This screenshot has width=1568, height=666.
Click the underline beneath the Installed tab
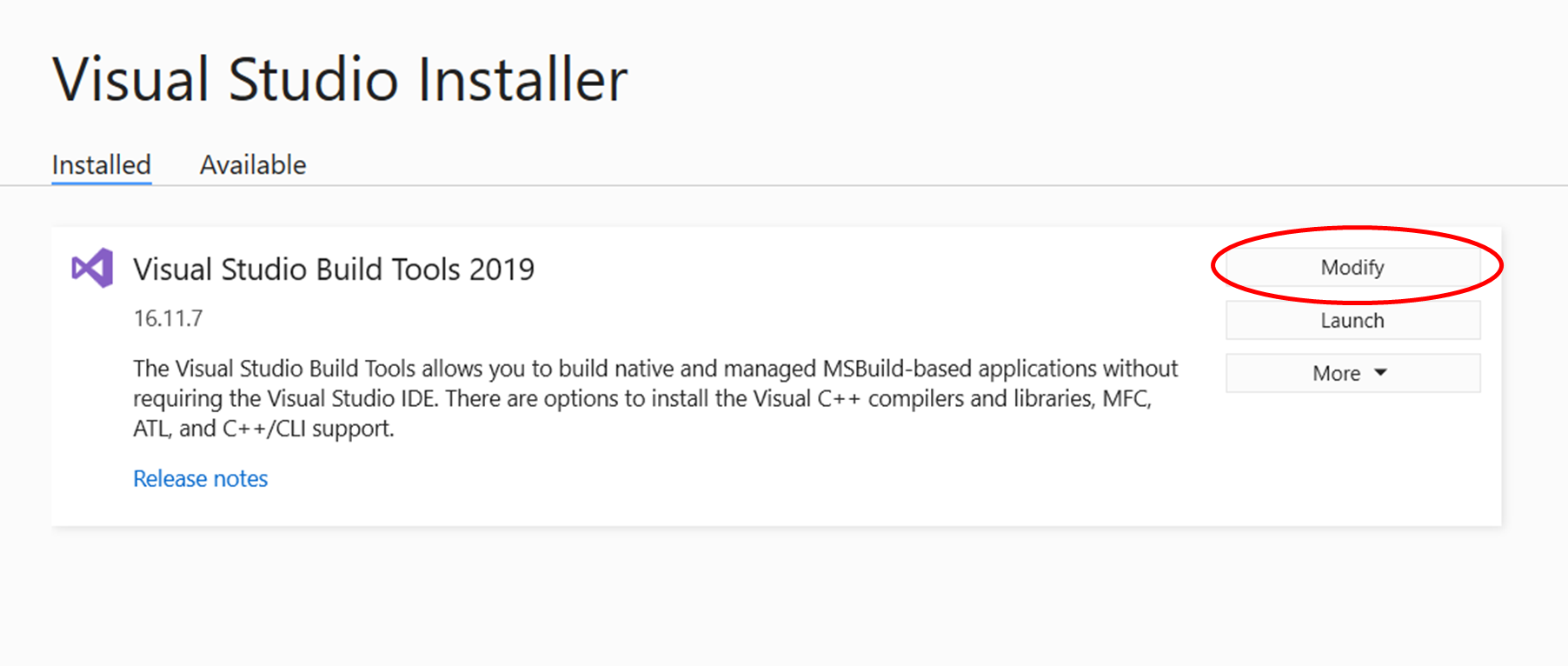[101, 183]
